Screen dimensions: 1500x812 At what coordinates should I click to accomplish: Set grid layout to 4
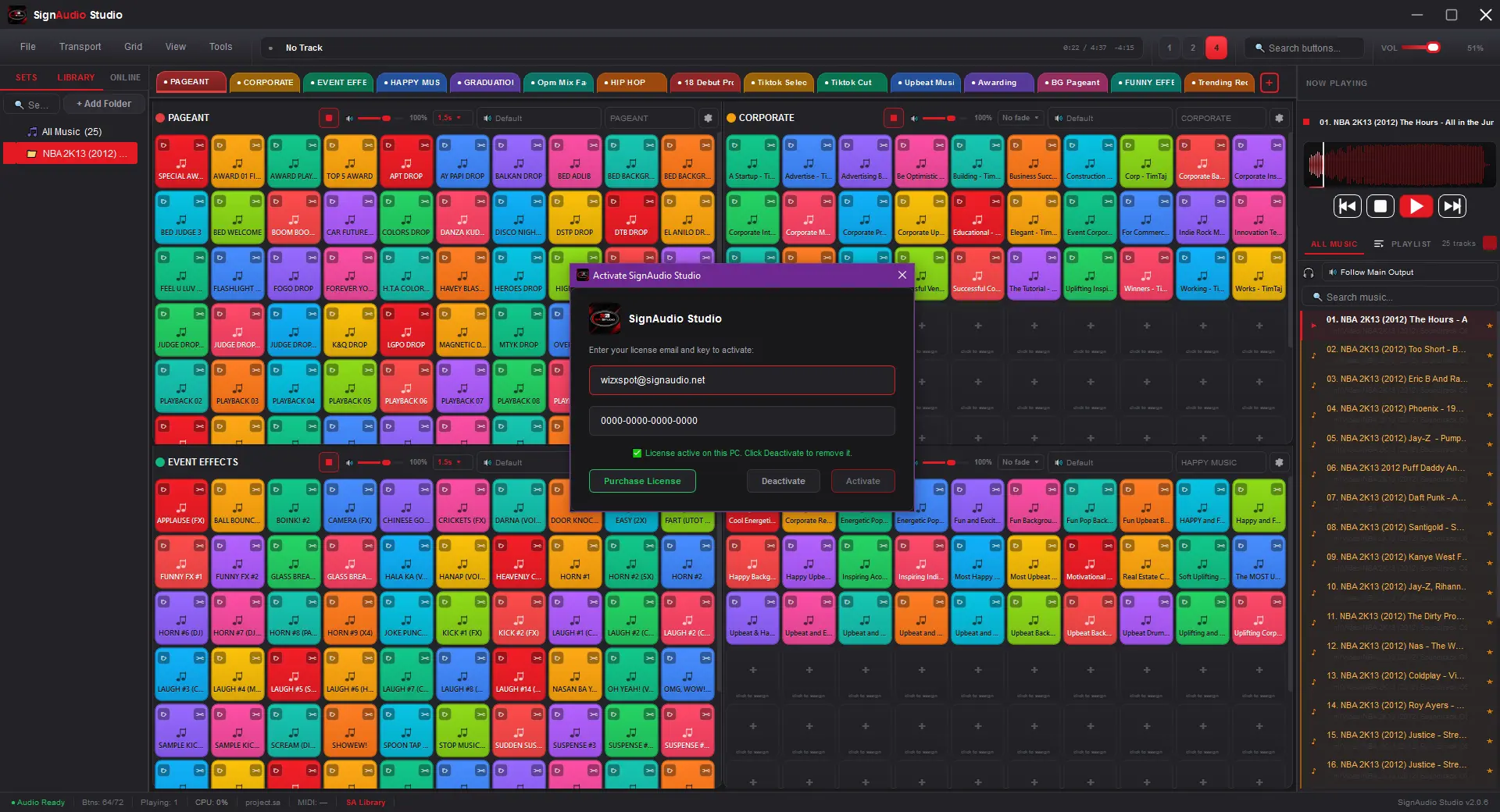(x=1216, y=48)
